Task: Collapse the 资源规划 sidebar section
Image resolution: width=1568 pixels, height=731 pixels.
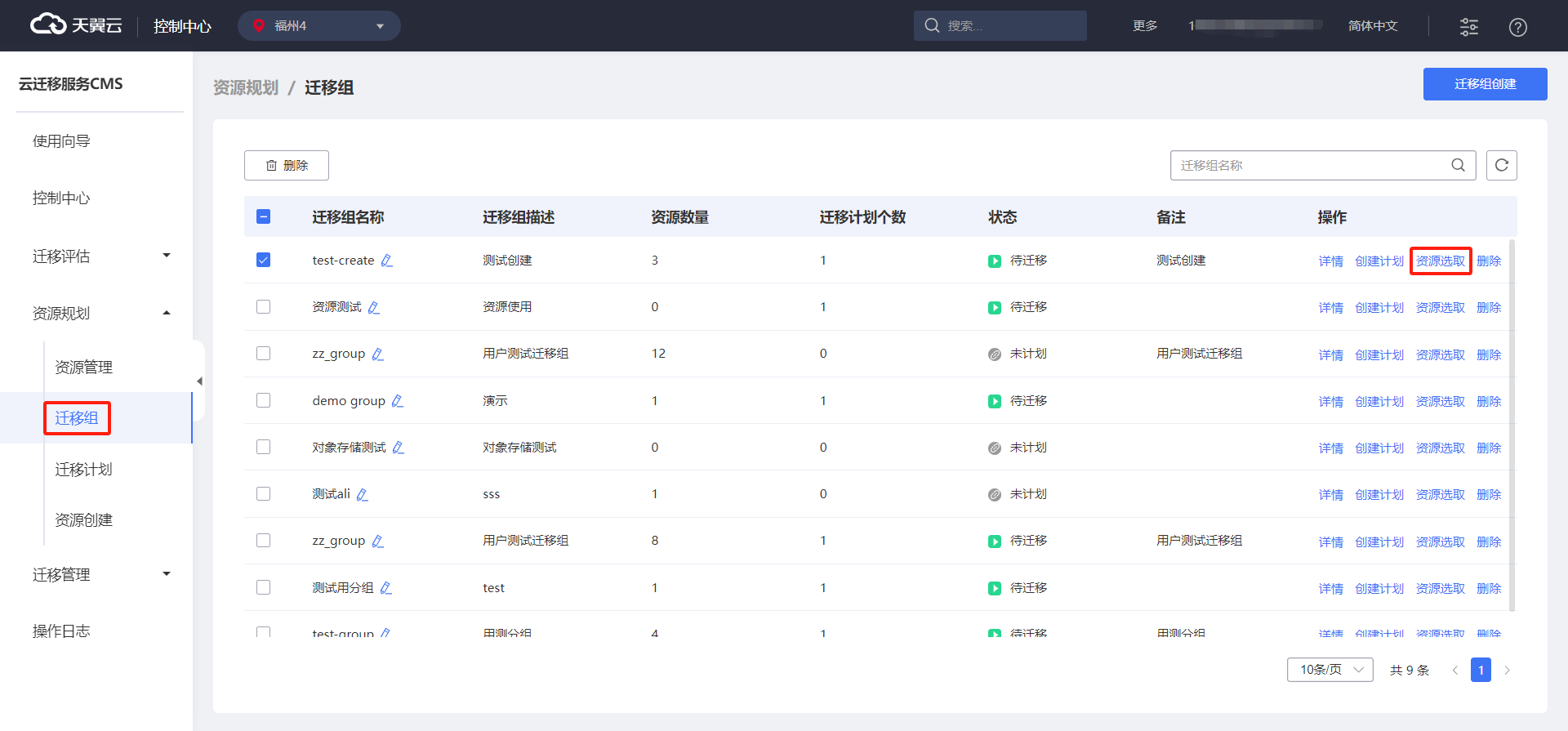Action: coord(101,313)
